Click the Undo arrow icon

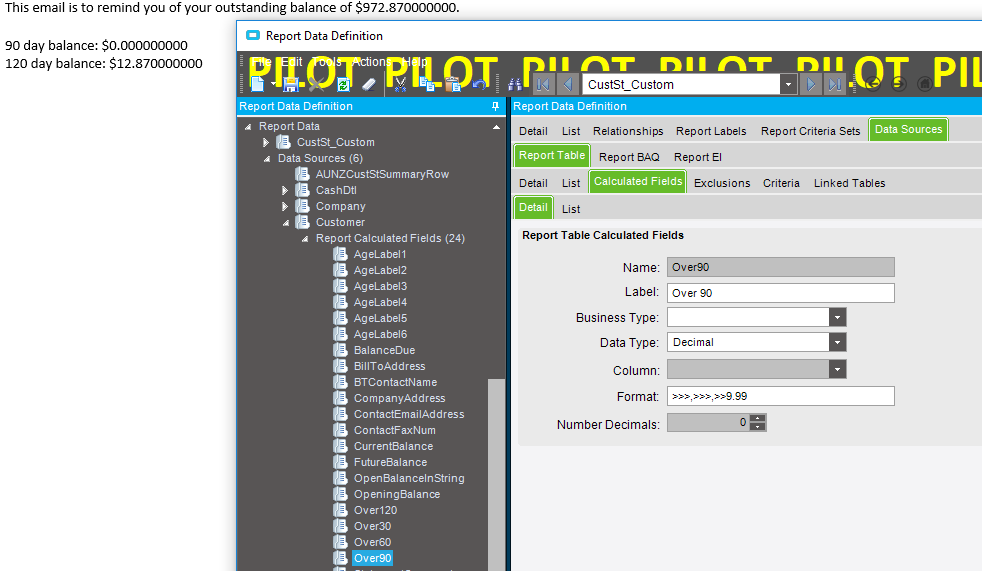tap(479, 84)
